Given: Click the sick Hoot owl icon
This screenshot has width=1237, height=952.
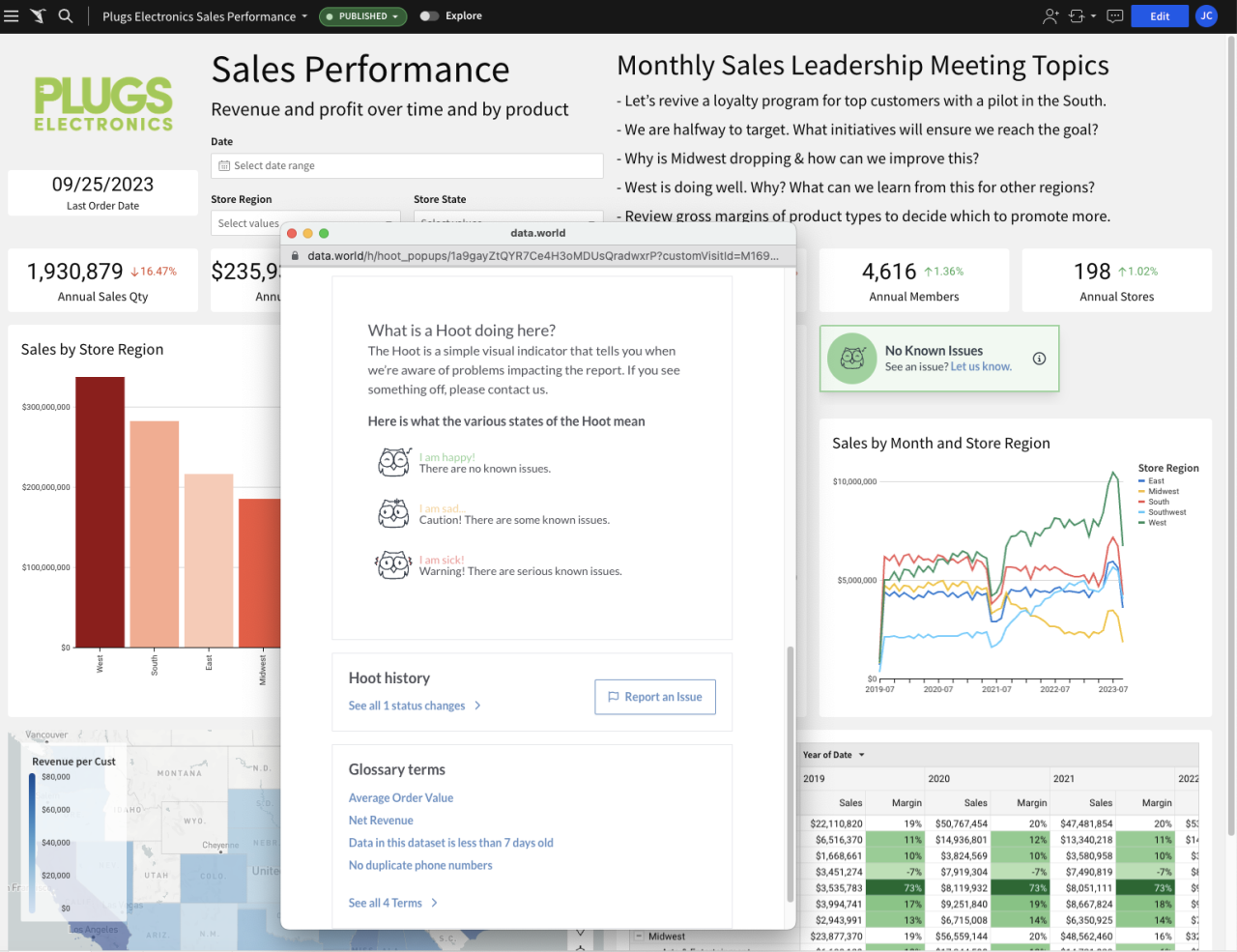Looking at the screenshot, I should pos(393,564).
